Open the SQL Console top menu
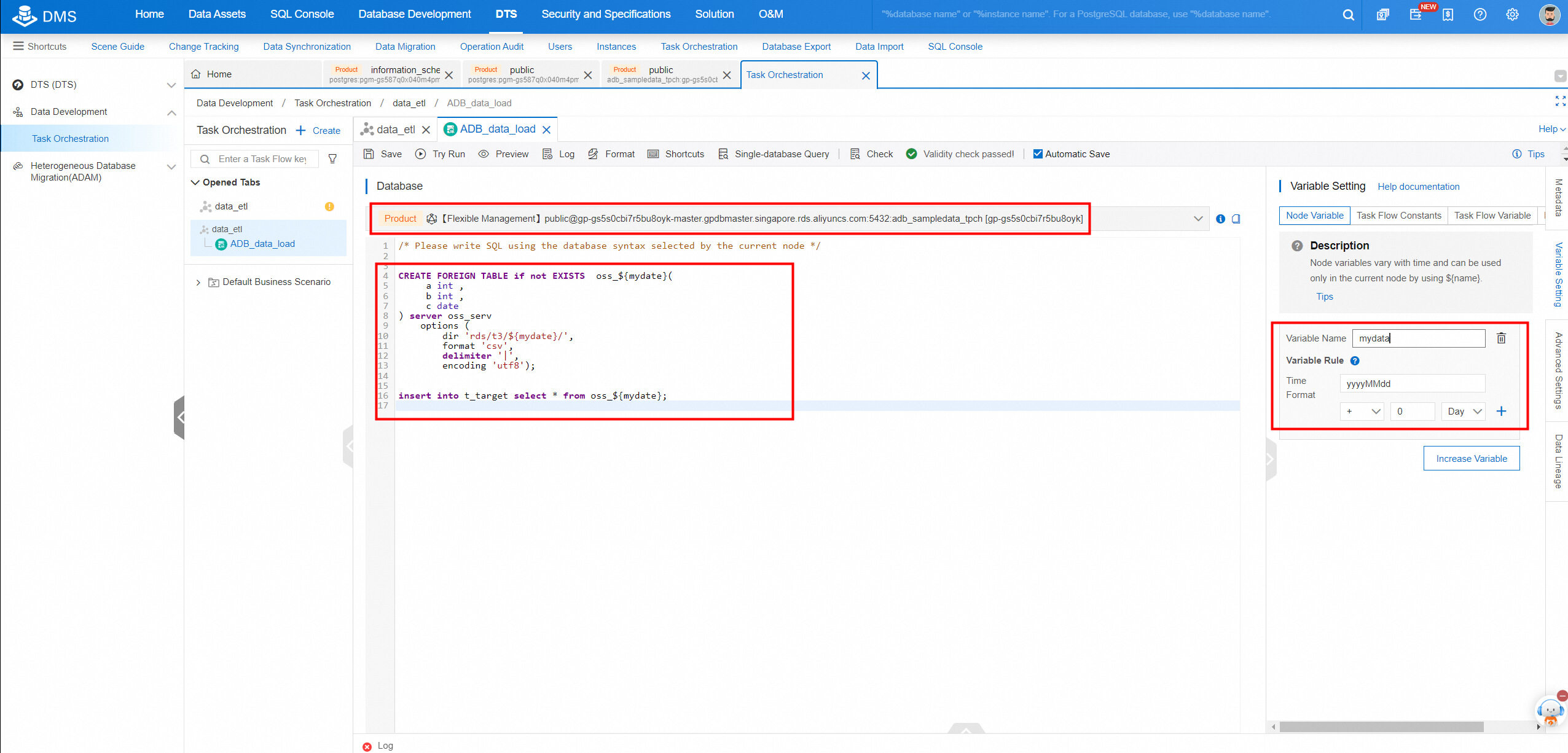Screen dimensions: 1568x753 (x=302, y=14)
